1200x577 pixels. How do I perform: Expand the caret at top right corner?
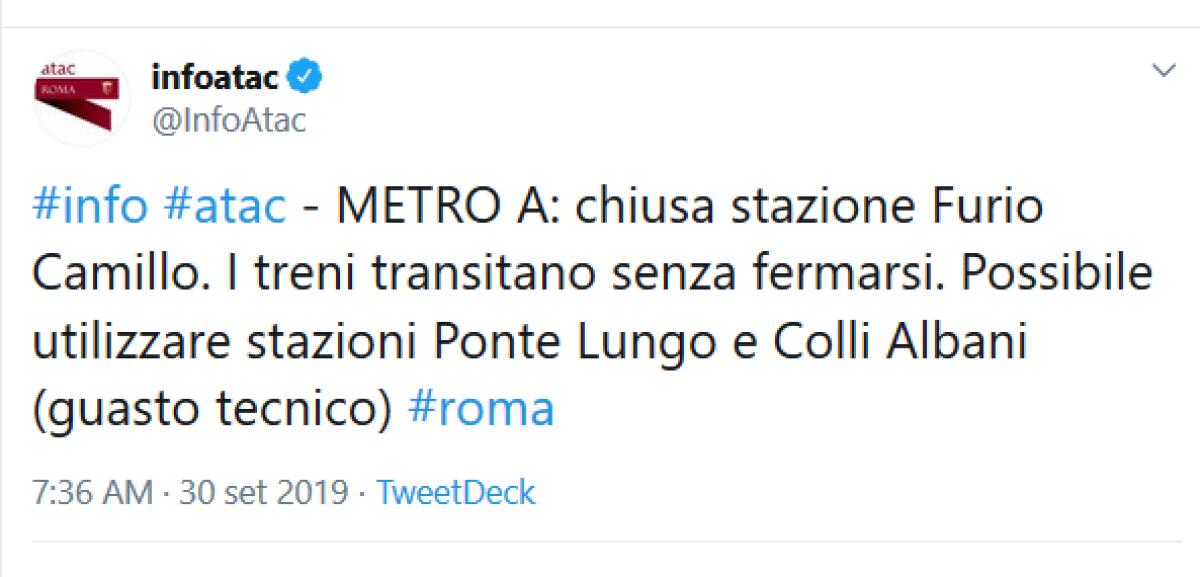pyautogui.click(x=1162, y=70)
